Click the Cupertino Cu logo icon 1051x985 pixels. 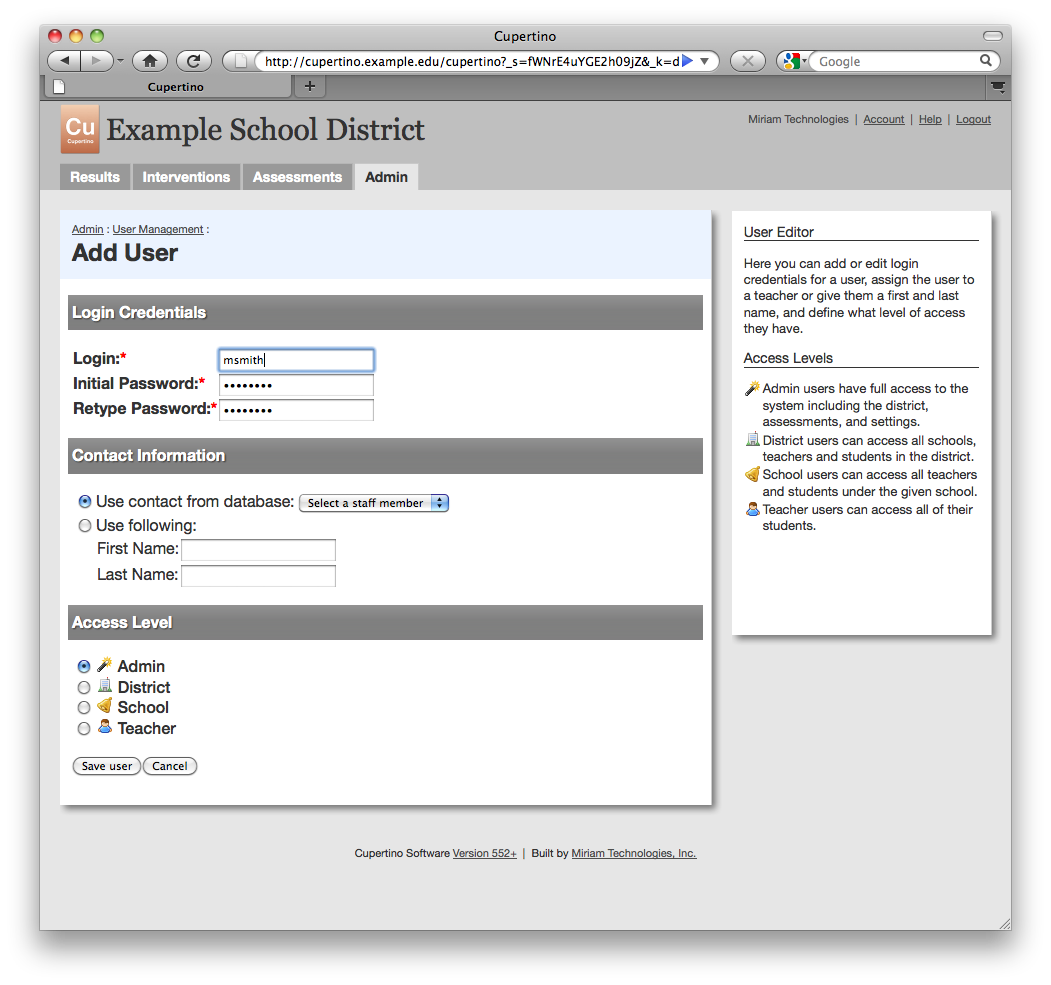(x=80, y=130)
